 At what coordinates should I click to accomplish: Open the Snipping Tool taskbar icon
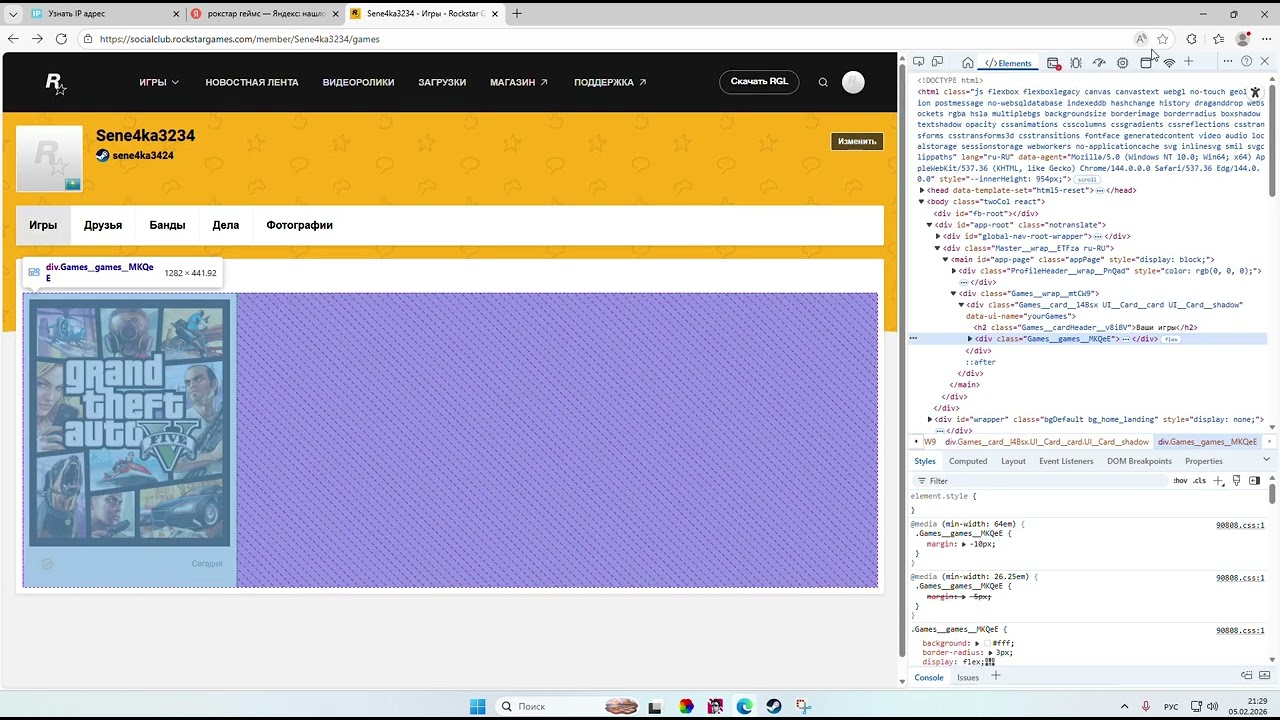(x=803, y=706)
